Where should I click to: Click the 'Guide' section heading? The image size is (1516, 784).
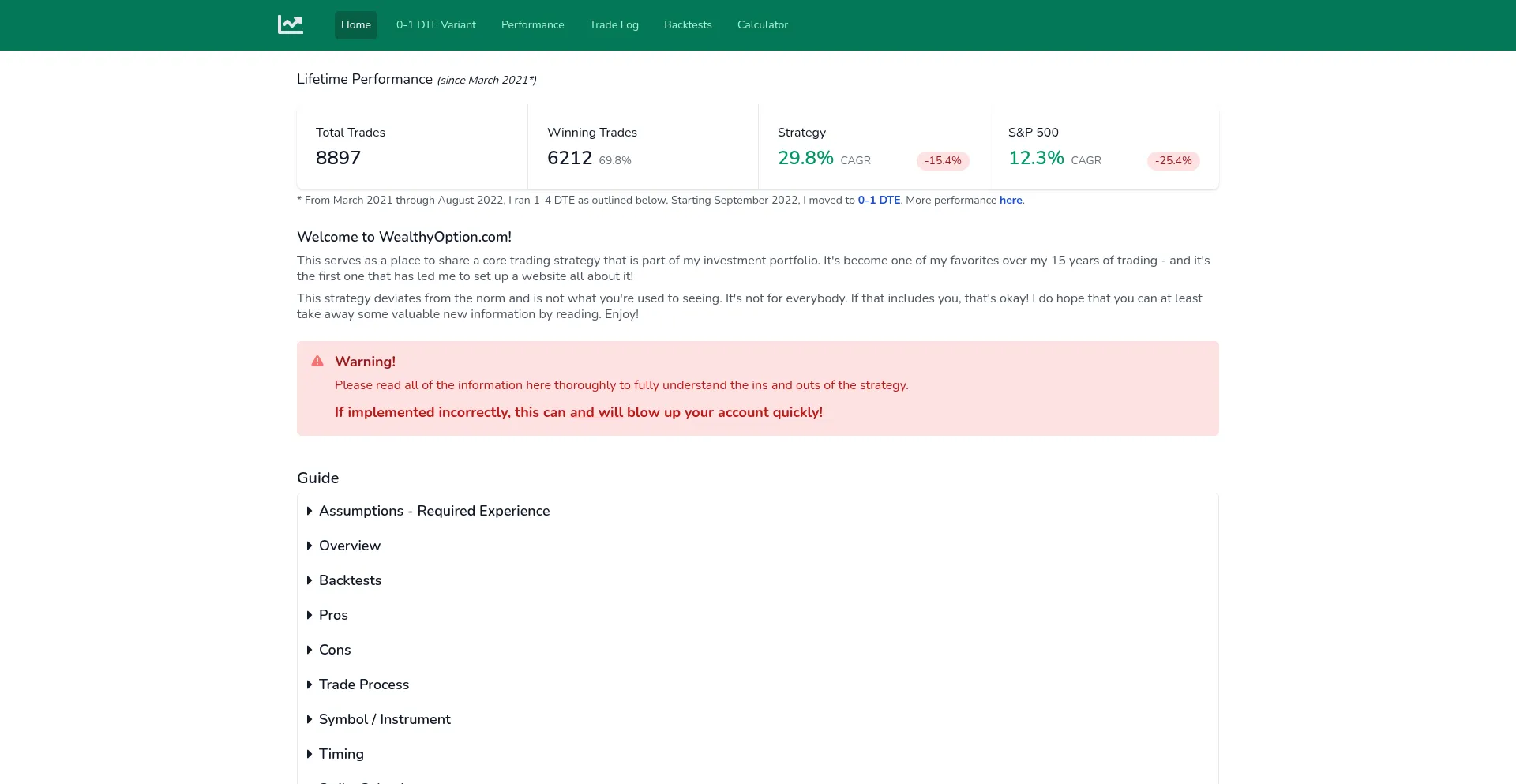click(x=317, y=478)
